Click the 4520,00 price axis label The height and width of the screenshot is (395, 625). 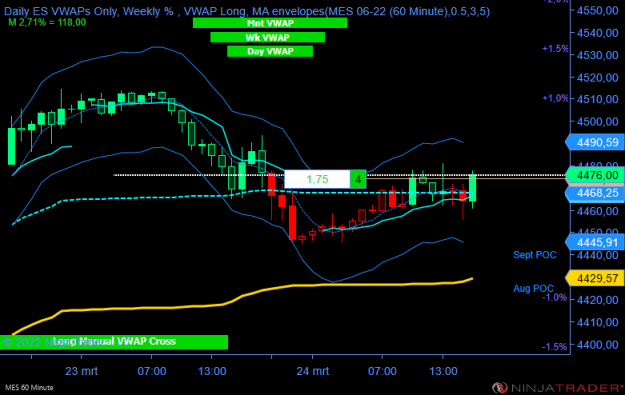click(597, 77)
